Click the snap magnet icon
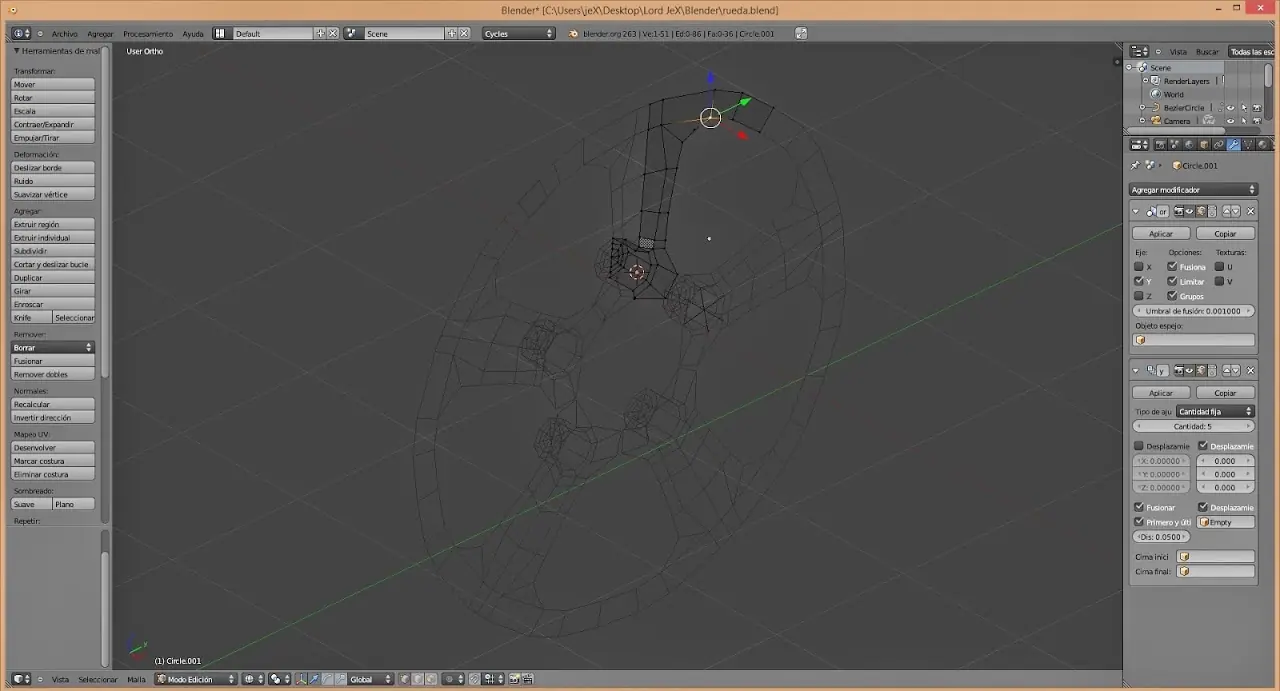Viewport: 1280px width, 691px height. click(x=474, y=679)
